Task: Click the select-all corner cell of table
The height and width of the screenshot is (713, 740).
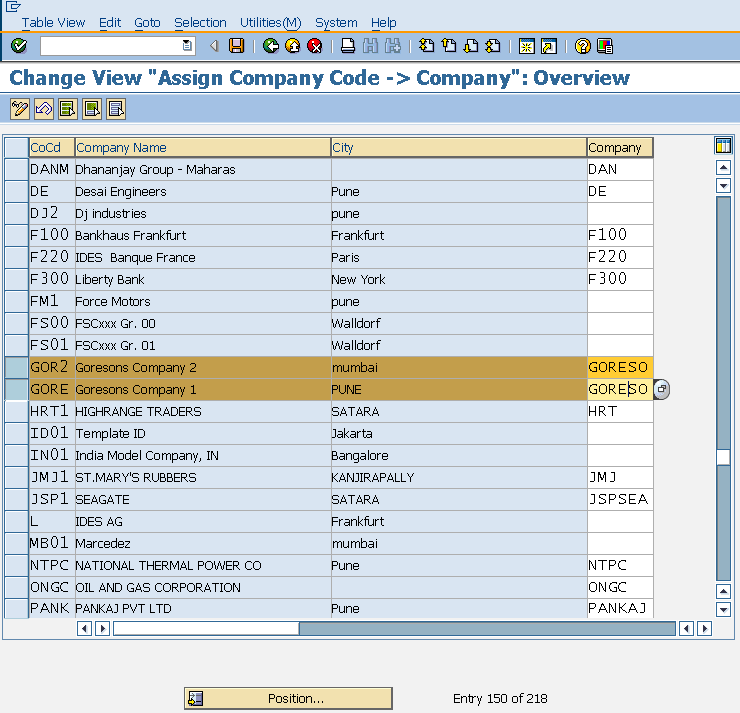Action: 17,148
